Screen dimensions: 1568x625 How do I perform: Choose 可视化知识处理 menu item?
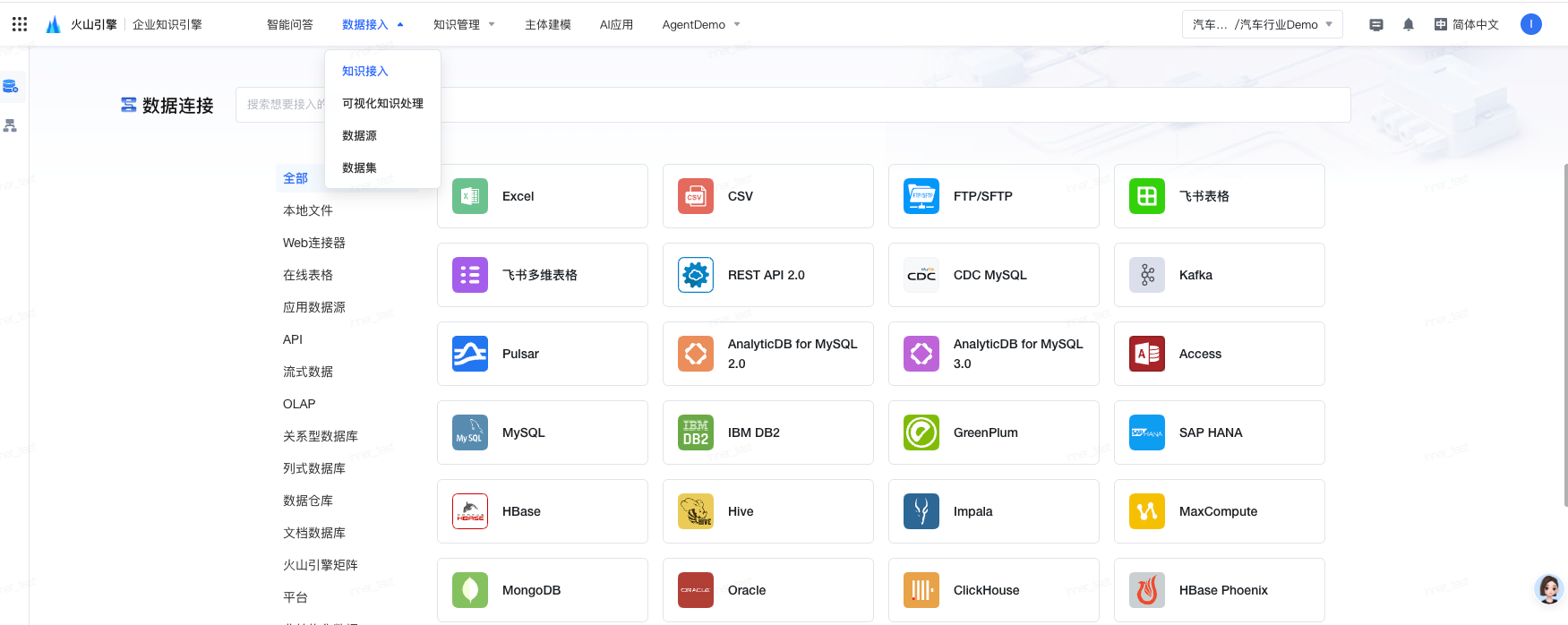pyautogui.click(x=382, y=104)
